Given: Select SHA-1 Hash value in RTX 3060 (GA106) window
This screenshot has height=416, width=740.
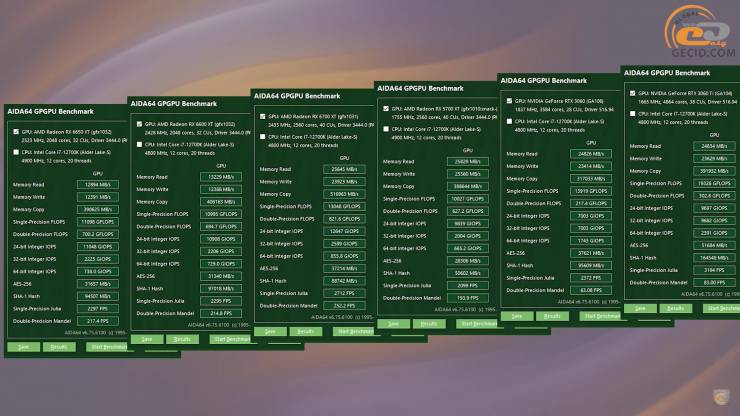Looking at the screenshot, I should [591, 265].
